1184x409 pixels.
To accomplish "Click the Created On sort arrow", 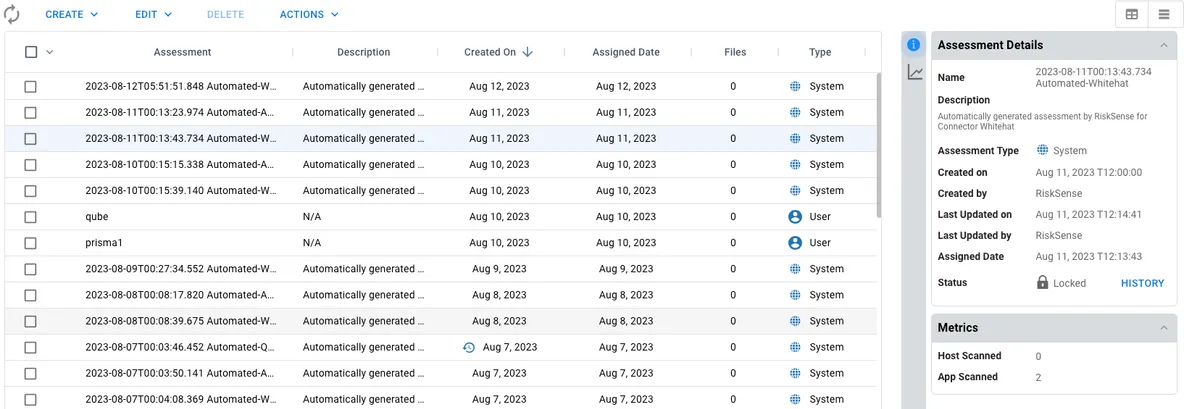I will coord(527,52).
